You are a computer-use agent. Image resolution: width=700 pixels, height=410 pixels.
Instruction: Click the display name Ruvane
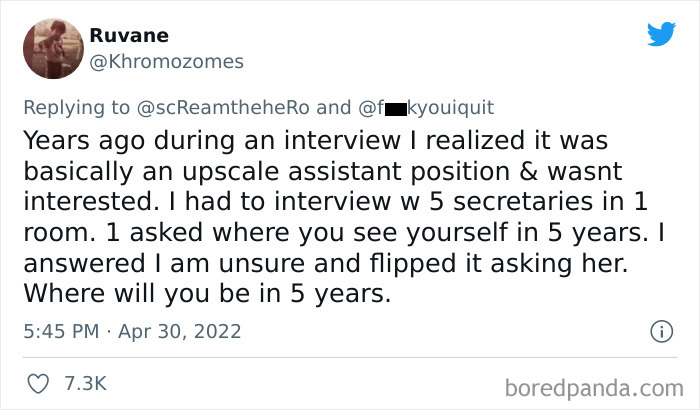point(124,36)
